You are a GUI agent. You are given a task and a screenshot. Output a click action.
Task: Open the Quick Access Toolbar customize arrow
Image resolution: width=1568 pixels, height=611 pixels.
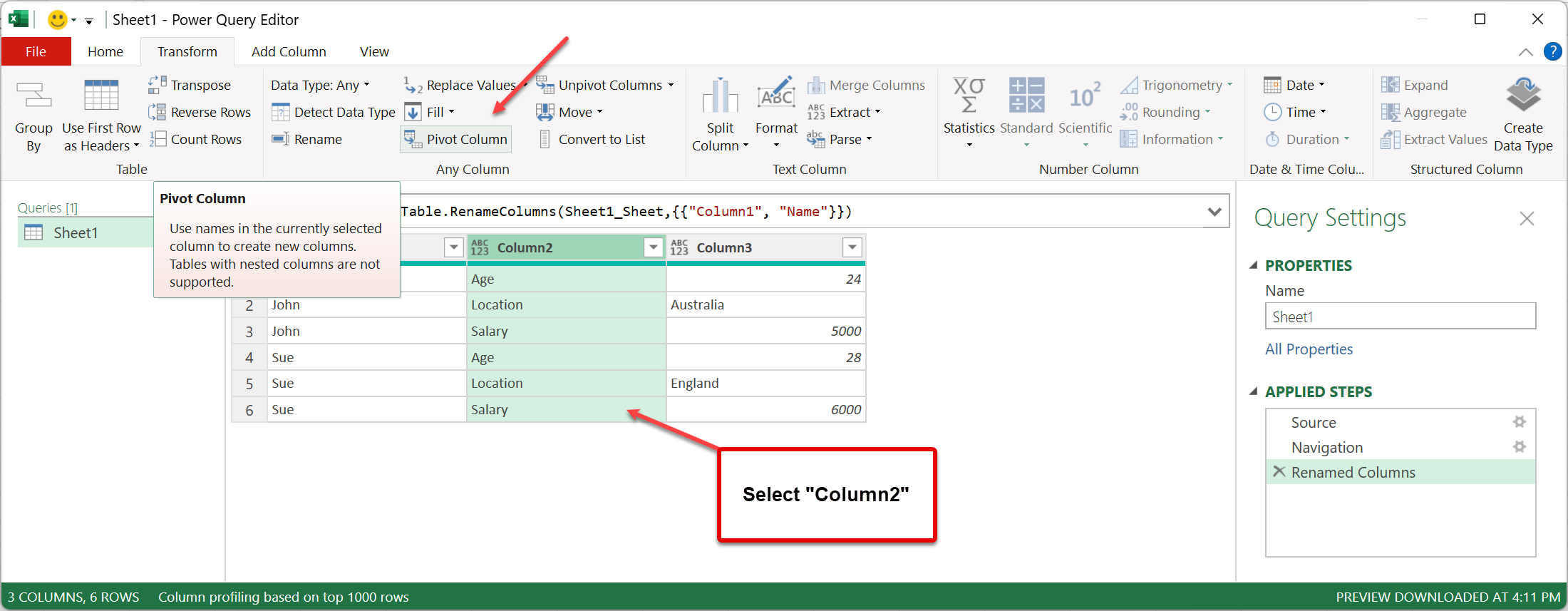pyautogui.click(x=89, y=21)
